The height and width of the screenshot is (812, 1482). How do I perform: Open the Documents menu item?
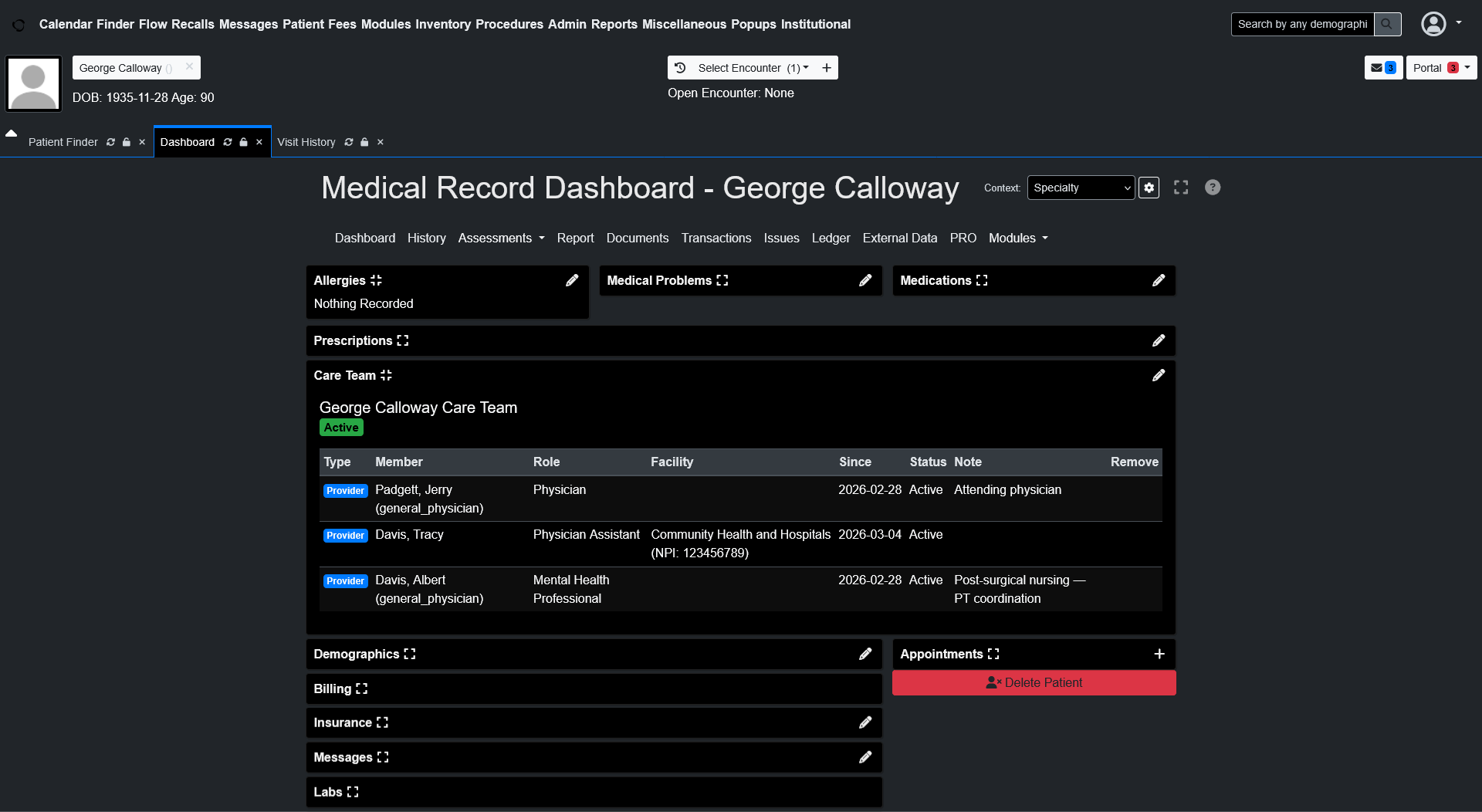tap(637, 239)
